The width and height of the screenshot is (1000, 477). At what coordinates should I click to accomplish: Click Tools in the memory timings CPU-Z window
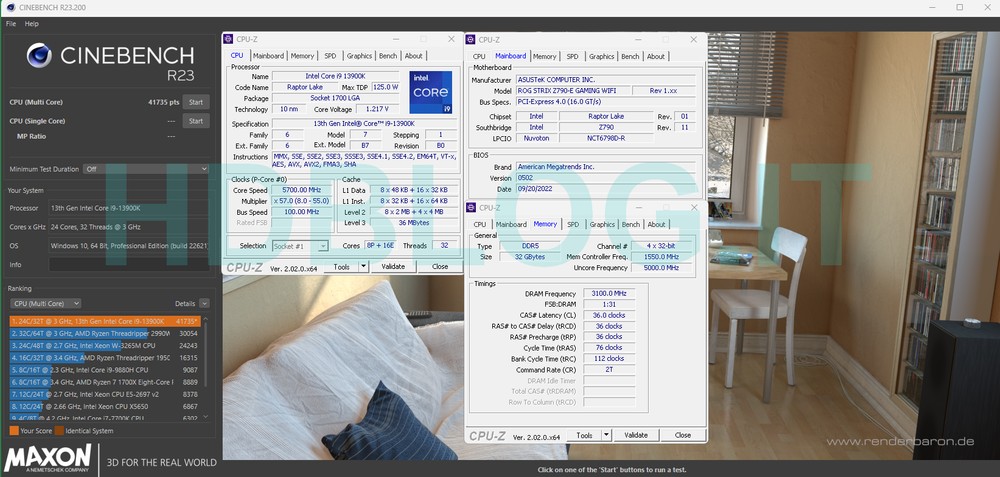(585, 436)
